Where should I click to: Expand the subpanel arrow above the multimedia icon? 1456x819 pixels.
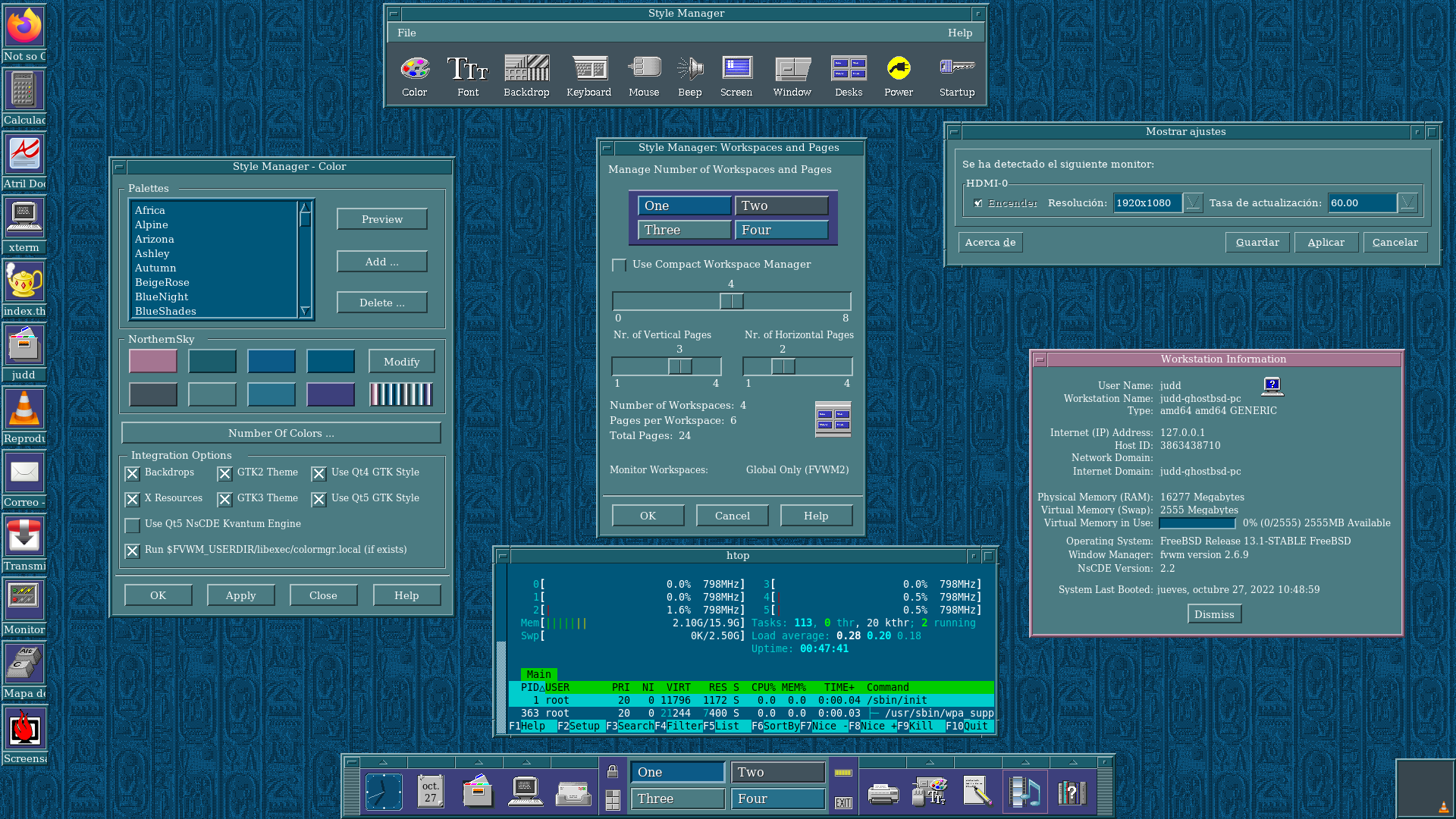(1025, 762)
